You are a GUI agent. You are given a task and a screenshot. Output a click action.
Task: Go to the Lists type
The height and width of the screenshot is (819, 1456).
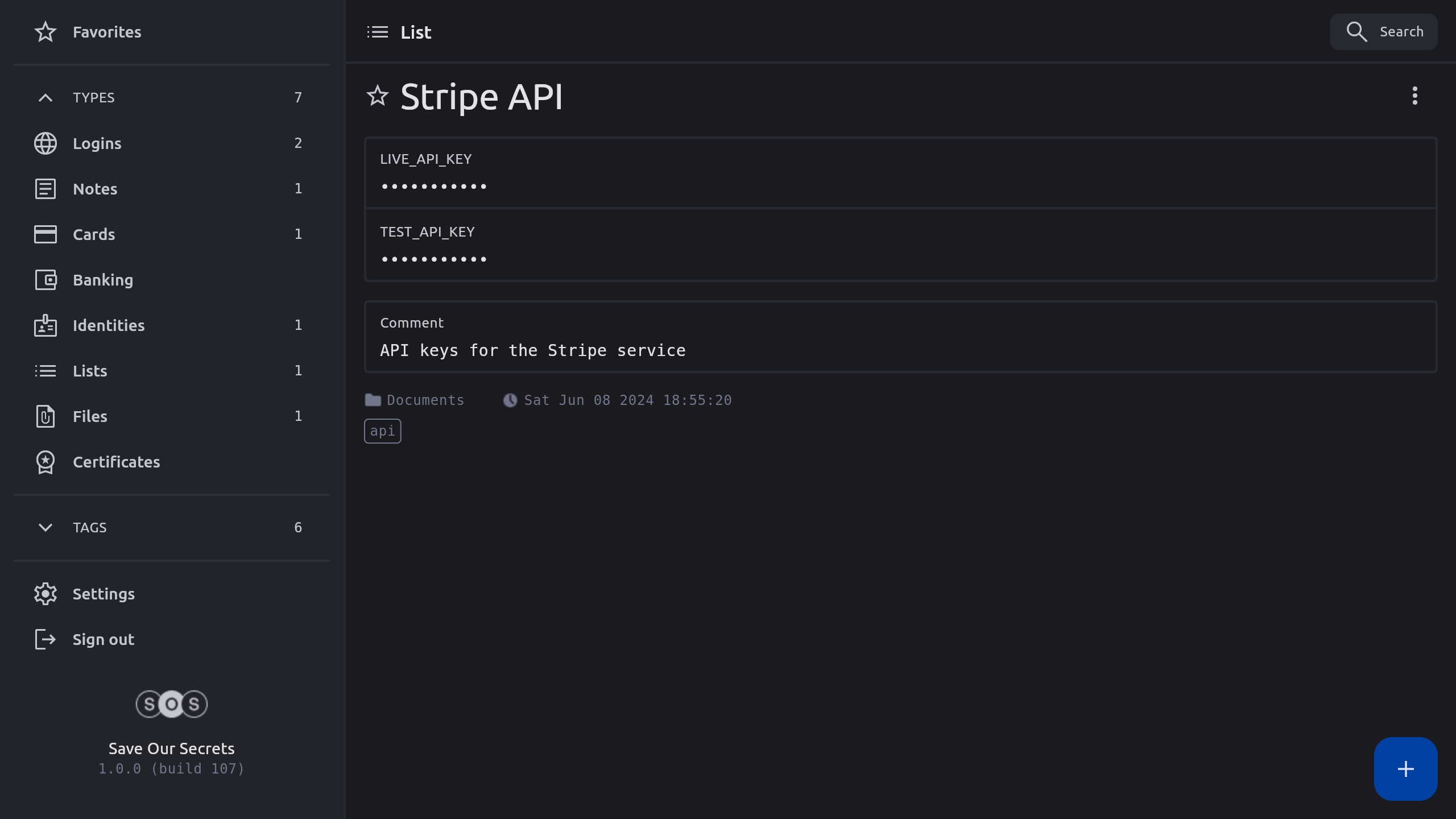click(x=90, y=371)
